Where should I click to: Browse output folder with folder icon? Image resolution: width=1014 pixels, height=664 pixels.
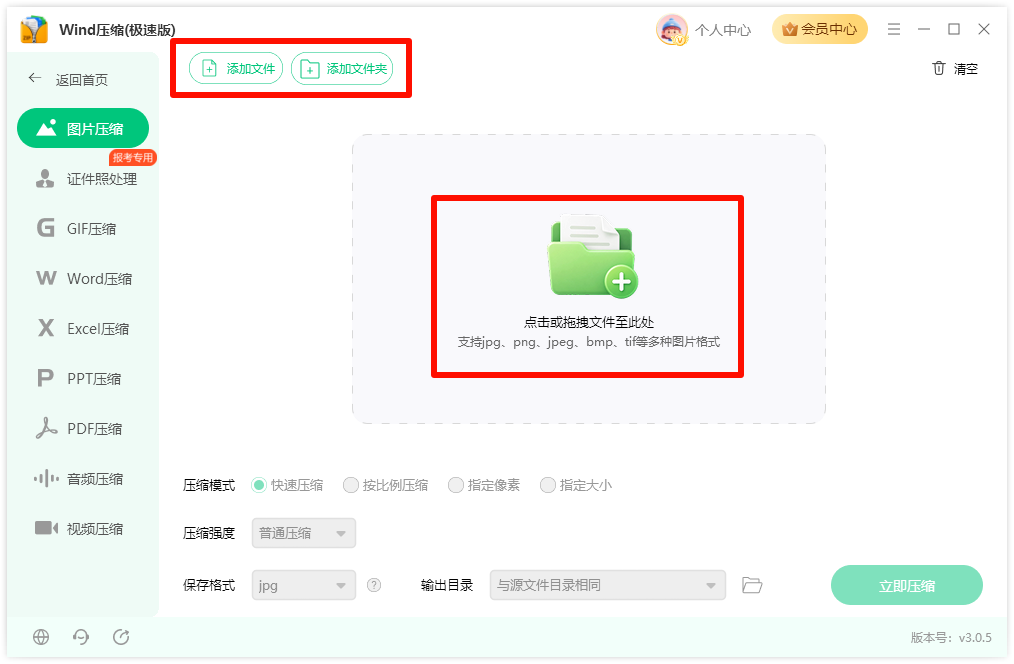(x=751, y=585)
